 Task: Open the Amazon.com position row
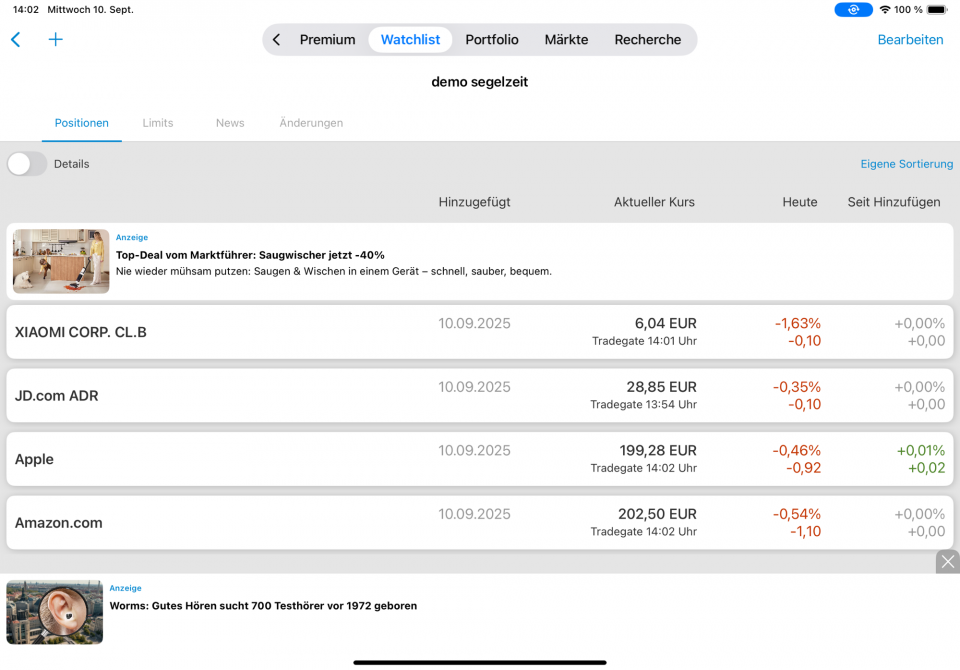pos(480,522)
